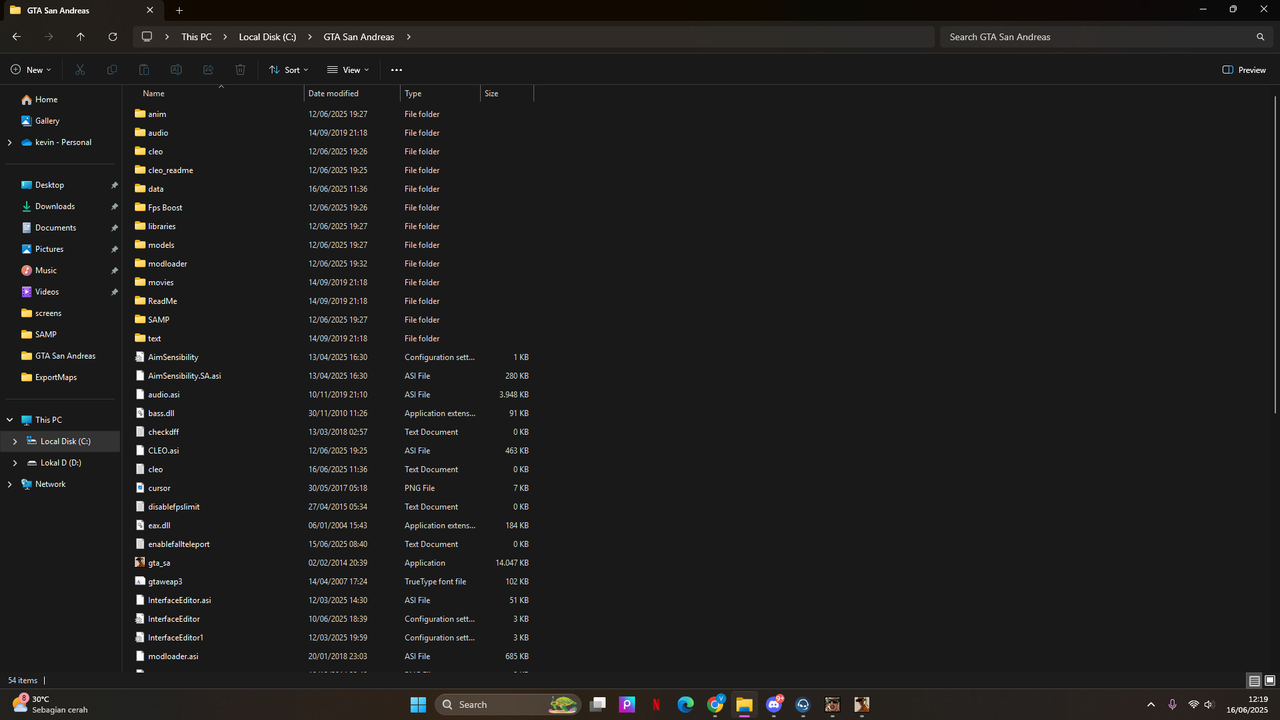Click the Copy icon in the toolbar
Screen dimensions: 1280x720
[112, 70]
